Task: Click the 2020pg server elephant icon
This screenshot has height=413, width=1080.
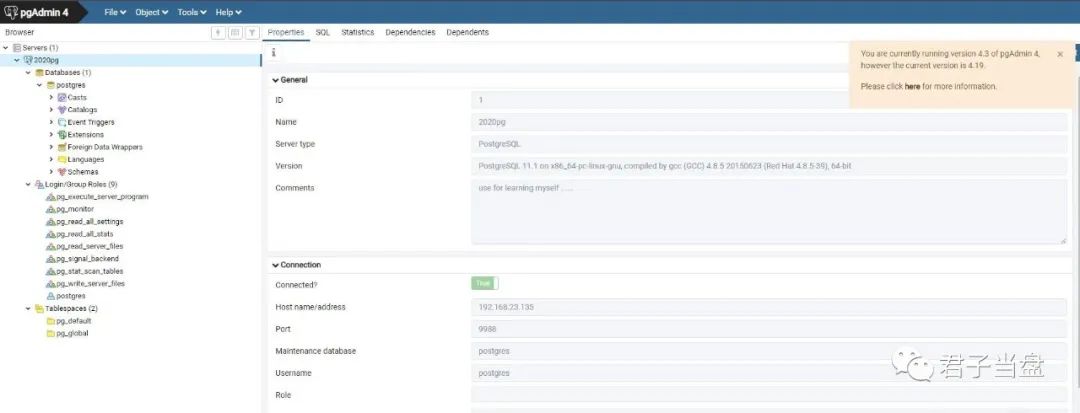Action: (x=28, y=61)
